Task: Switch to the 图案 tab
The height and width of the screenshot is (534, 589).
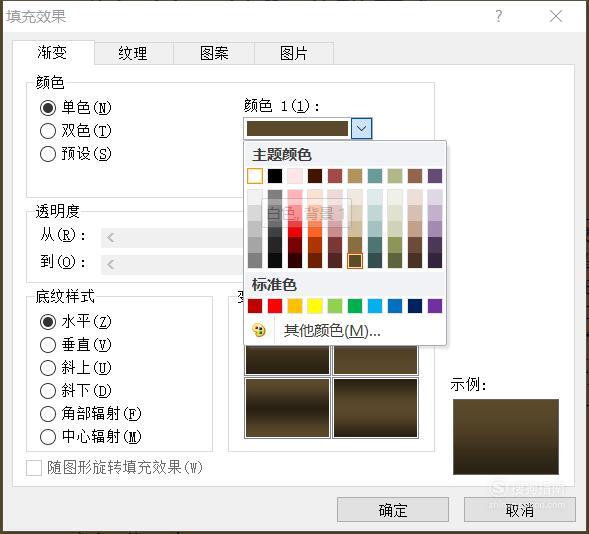Action: coord(214,53)
